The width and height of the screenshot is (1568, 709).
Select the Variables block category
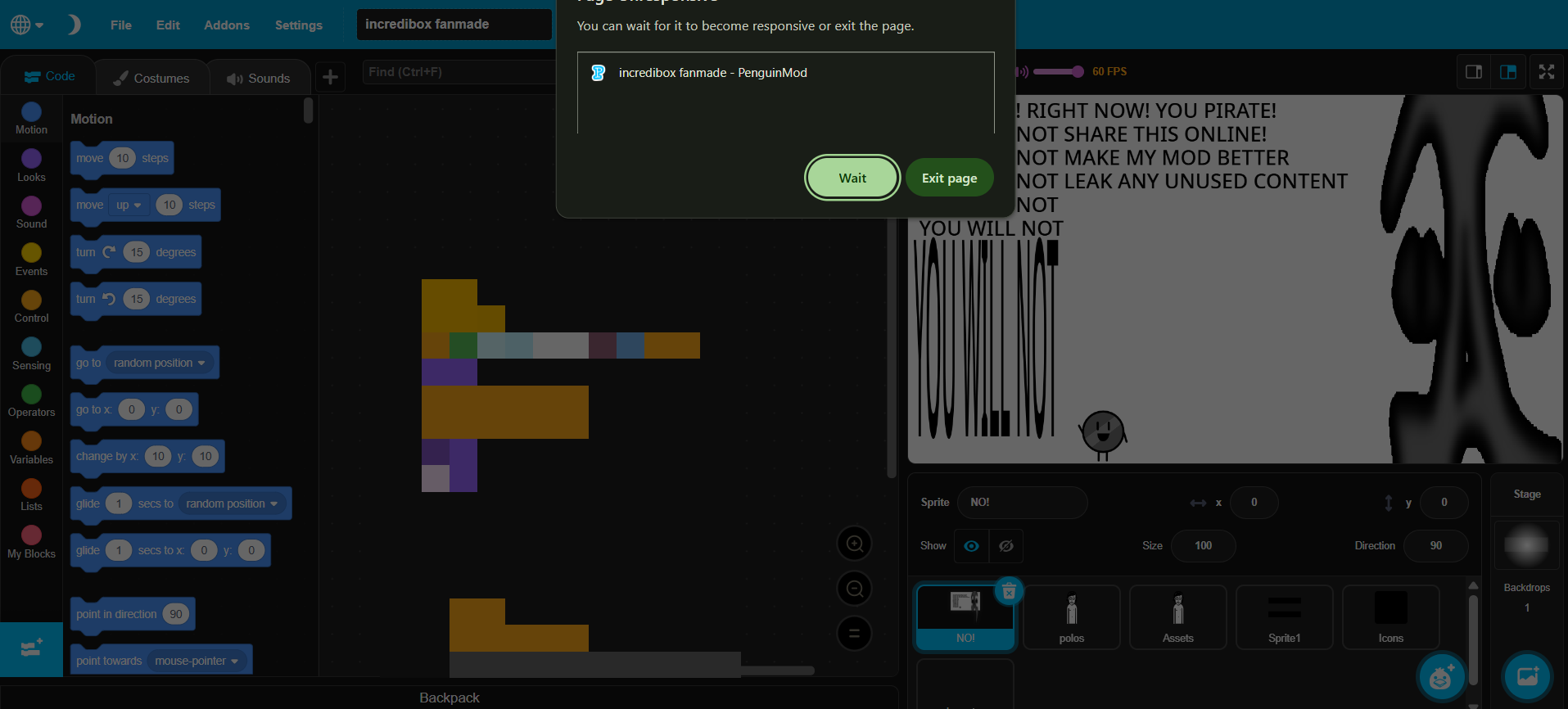pos(31,448)
